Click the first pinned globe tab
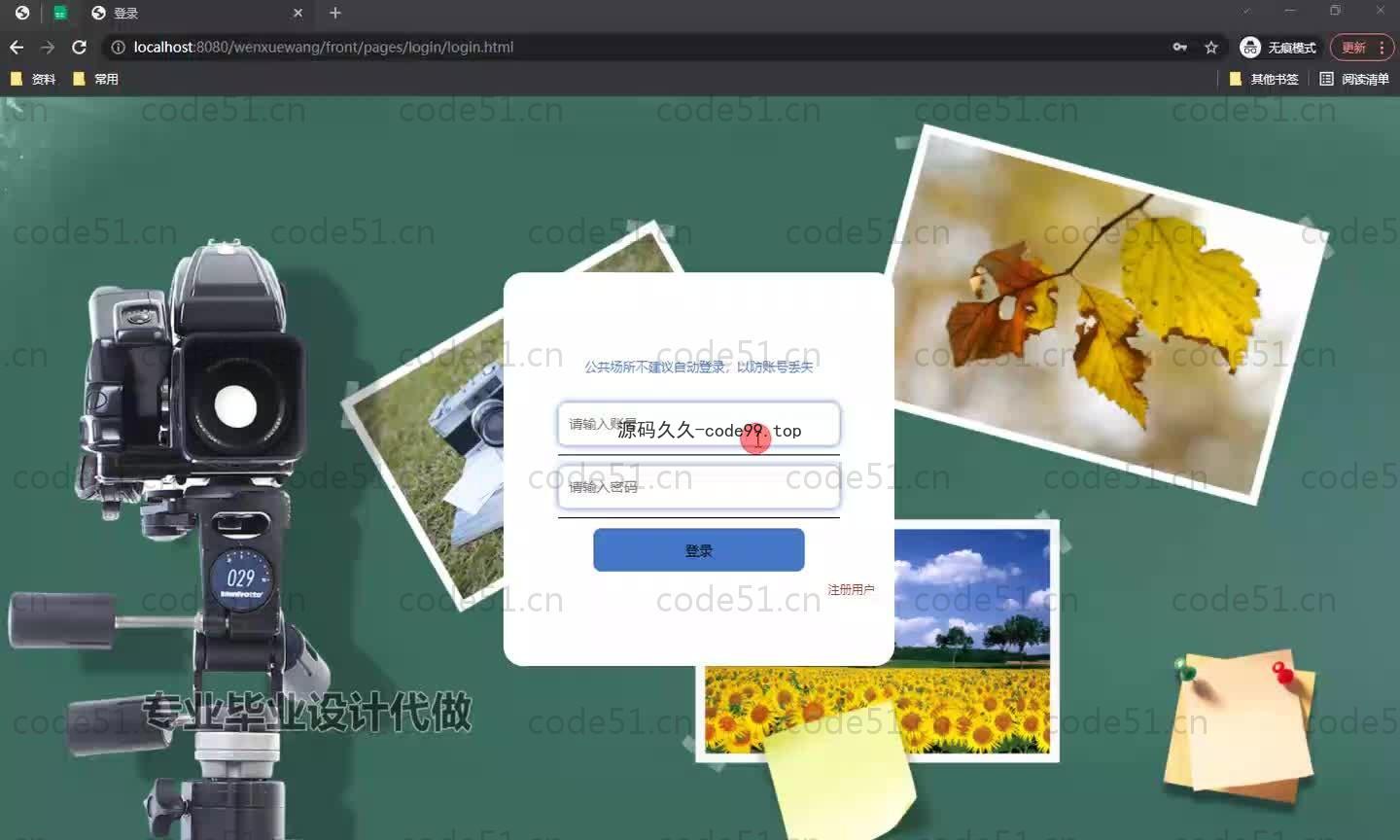 coord(22,13)
